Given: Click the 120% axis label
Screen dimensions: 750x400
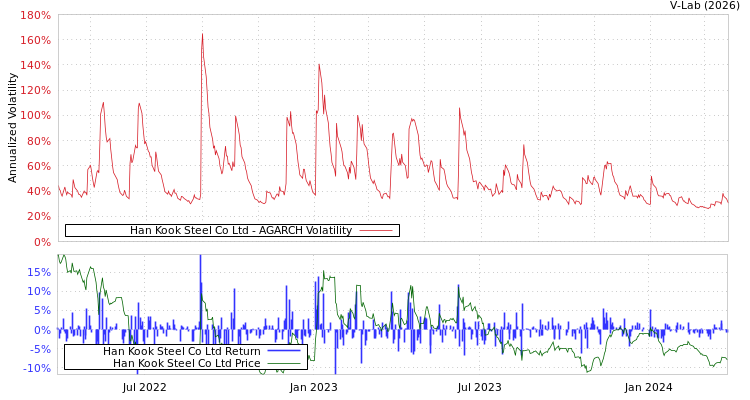Looking at the screenshot, I should point(35,91).
